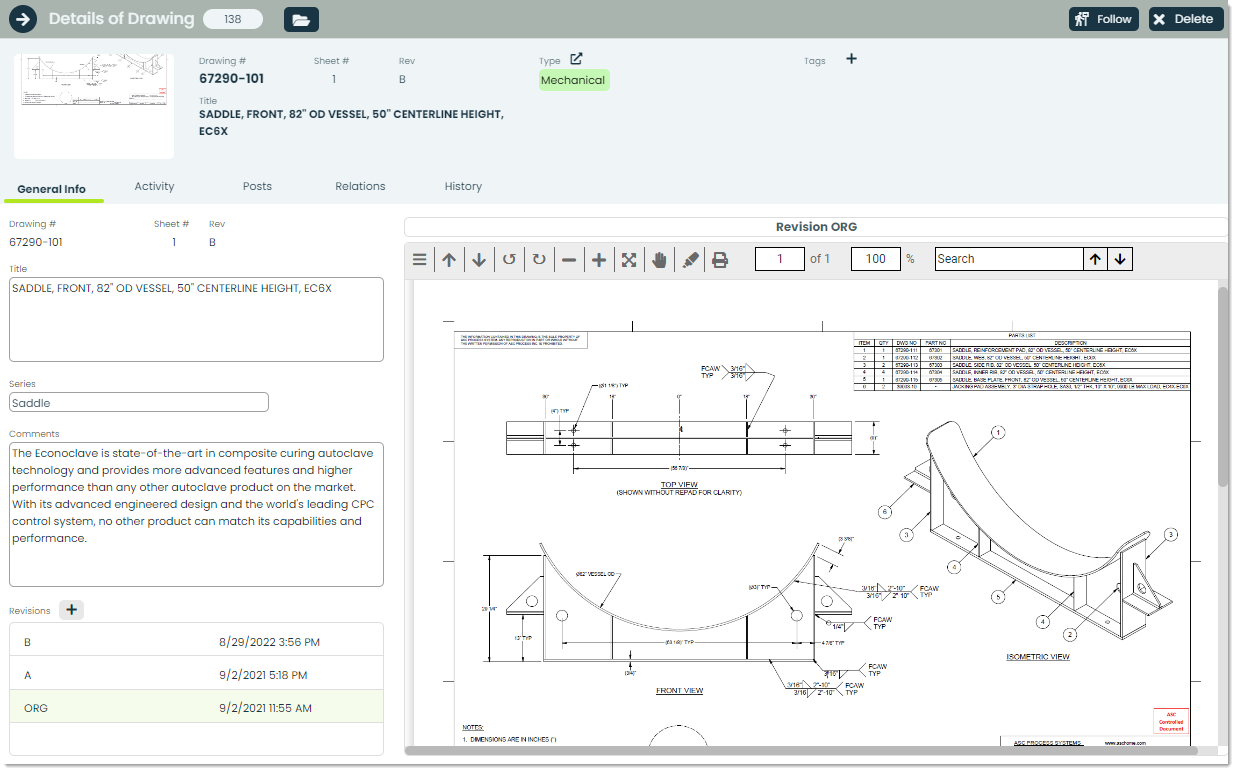Open the folder icon in the header

click(301, 18)
